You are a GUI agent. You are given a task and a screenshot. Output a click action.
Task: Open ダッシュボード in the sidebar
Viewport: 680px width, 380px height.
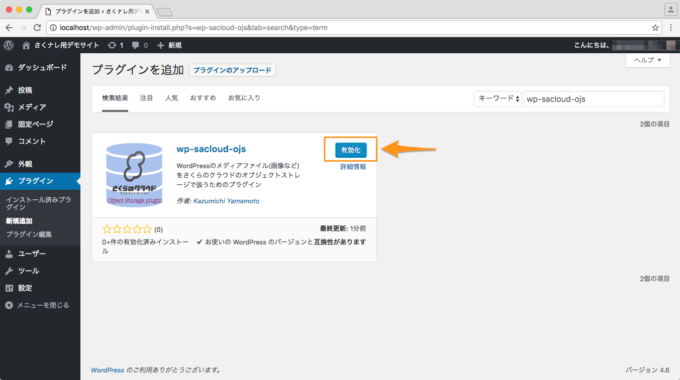tap(40, 68)
